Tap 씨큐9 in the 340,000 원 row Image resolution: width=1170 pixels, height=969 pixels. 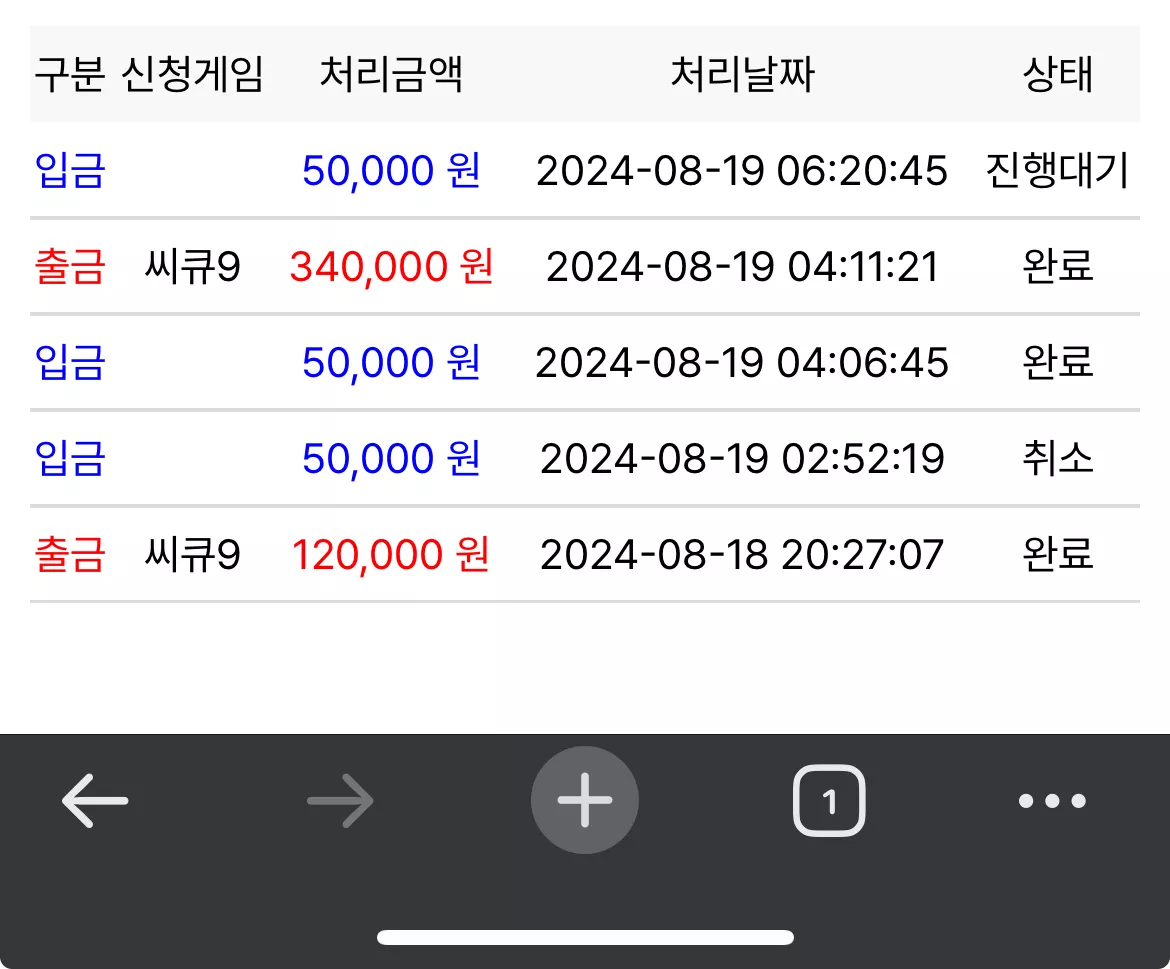(x=192, y=267)
